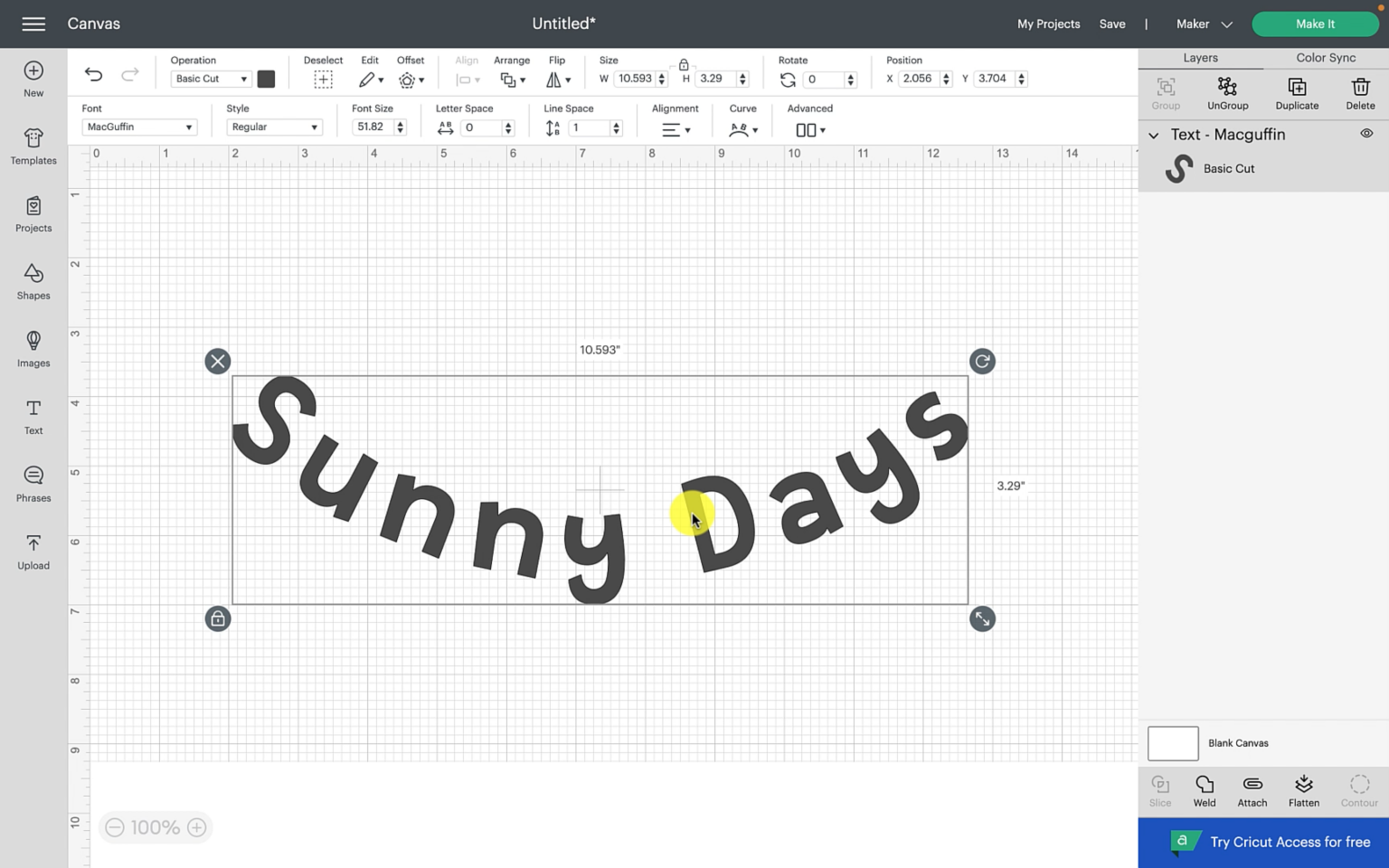Click the Blank Canvas color swatch
Screen dimensions: 1389x868
[x=1173, y=743]
